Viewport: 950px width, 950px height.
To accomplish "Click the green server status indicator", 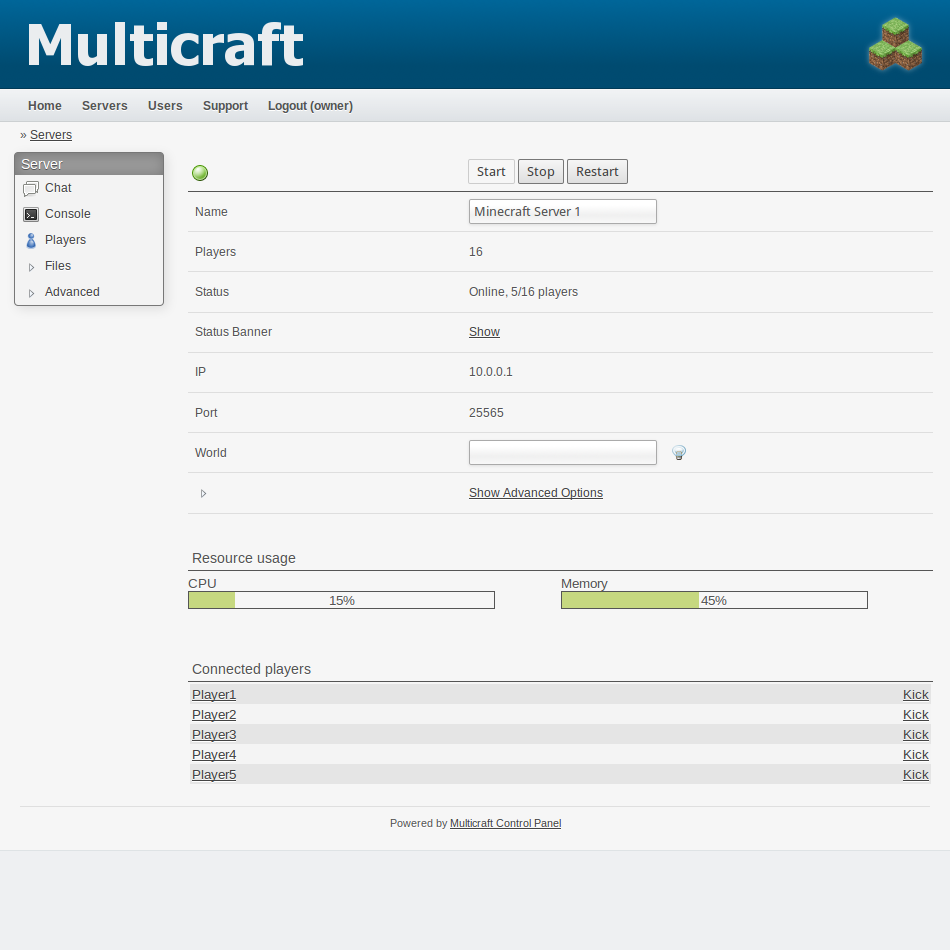I will click(x=200, y=173).
